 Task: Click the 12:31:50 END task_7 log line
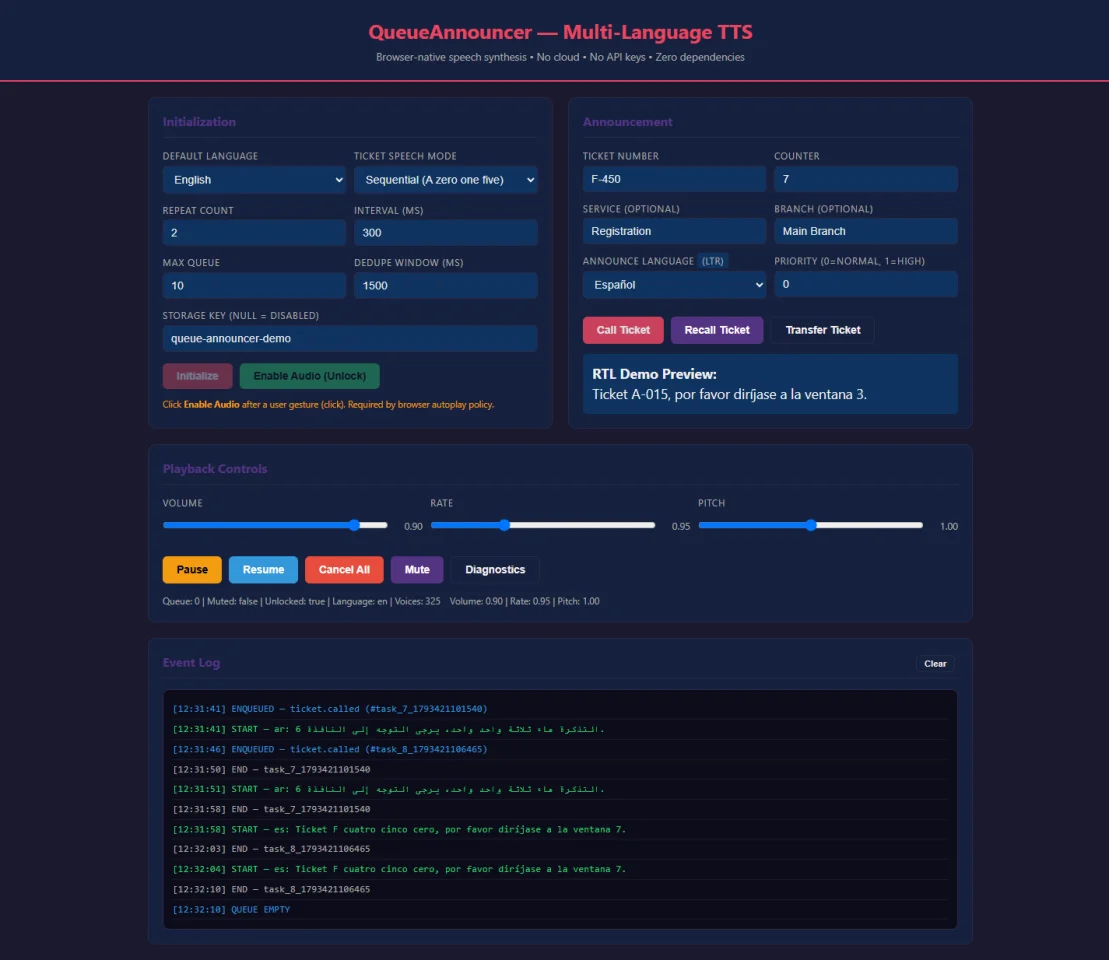560,769
